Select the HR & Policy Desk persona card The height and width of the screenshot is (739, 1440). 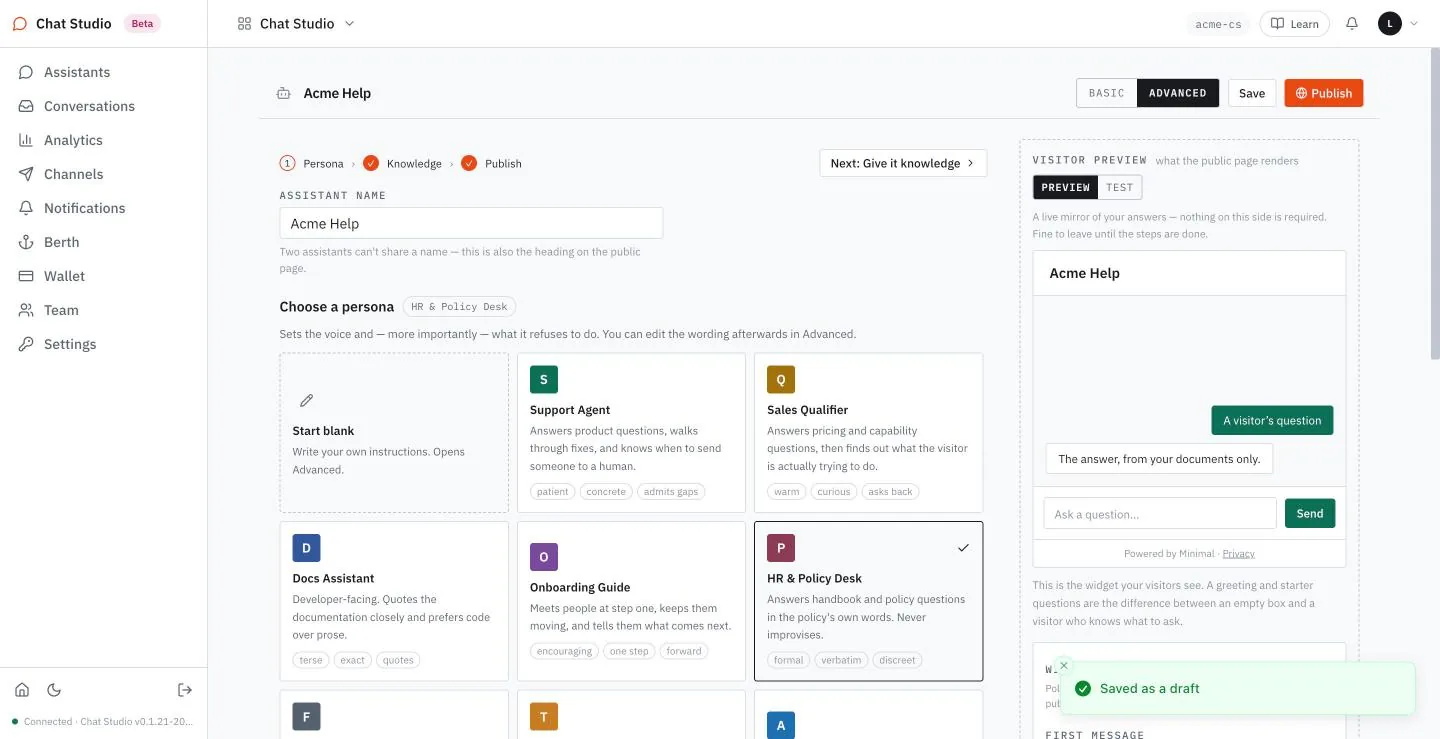868,601
